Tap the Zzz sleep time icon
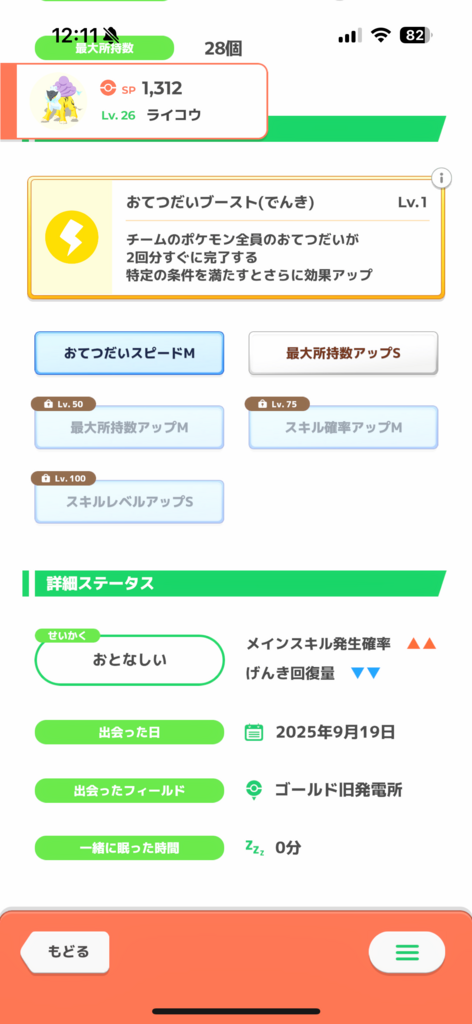The height and width of the screenshot is (1024, 472). 253,847
